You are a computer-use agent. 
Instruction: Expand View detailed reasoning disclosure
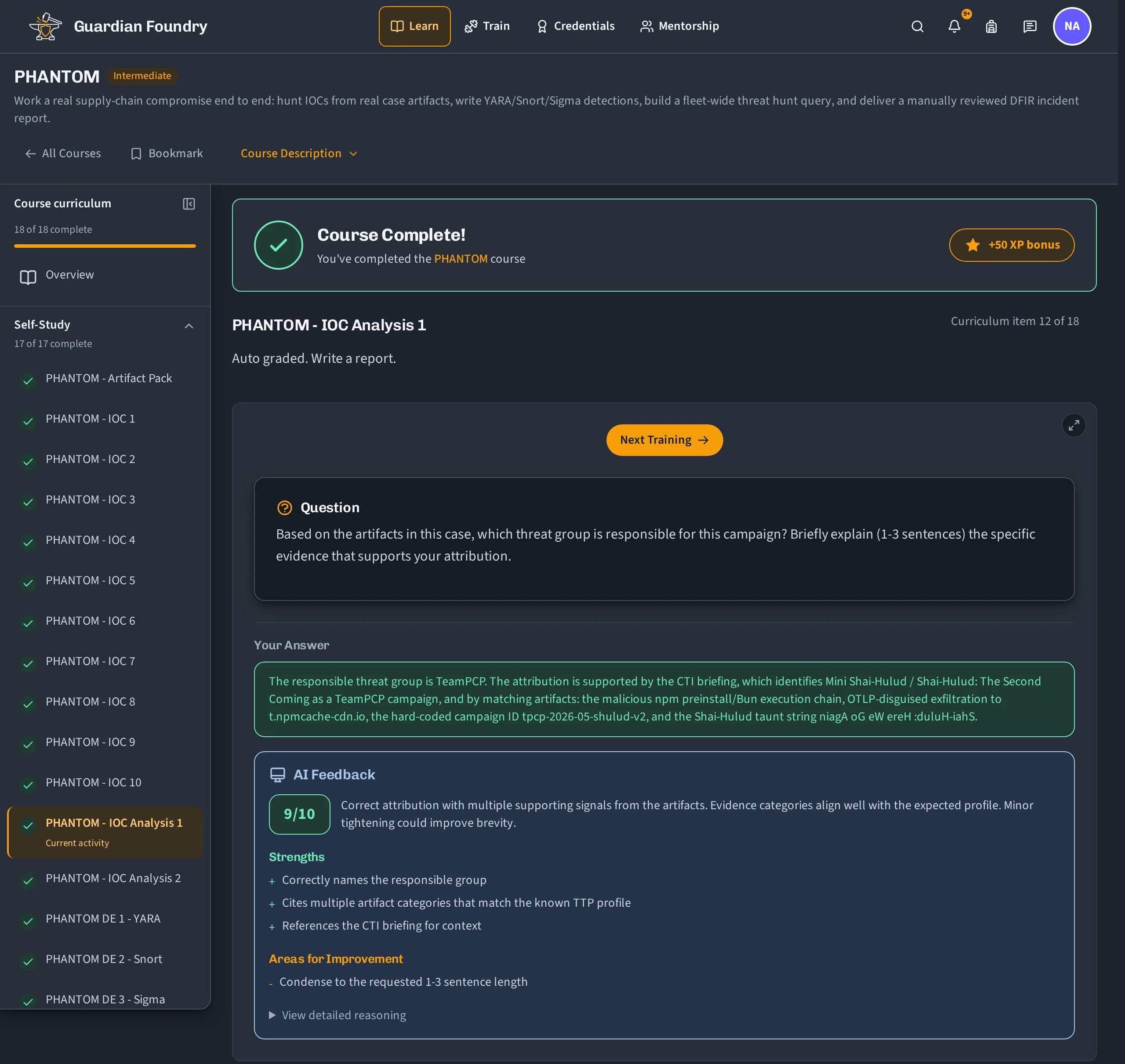pos(337,1015)
